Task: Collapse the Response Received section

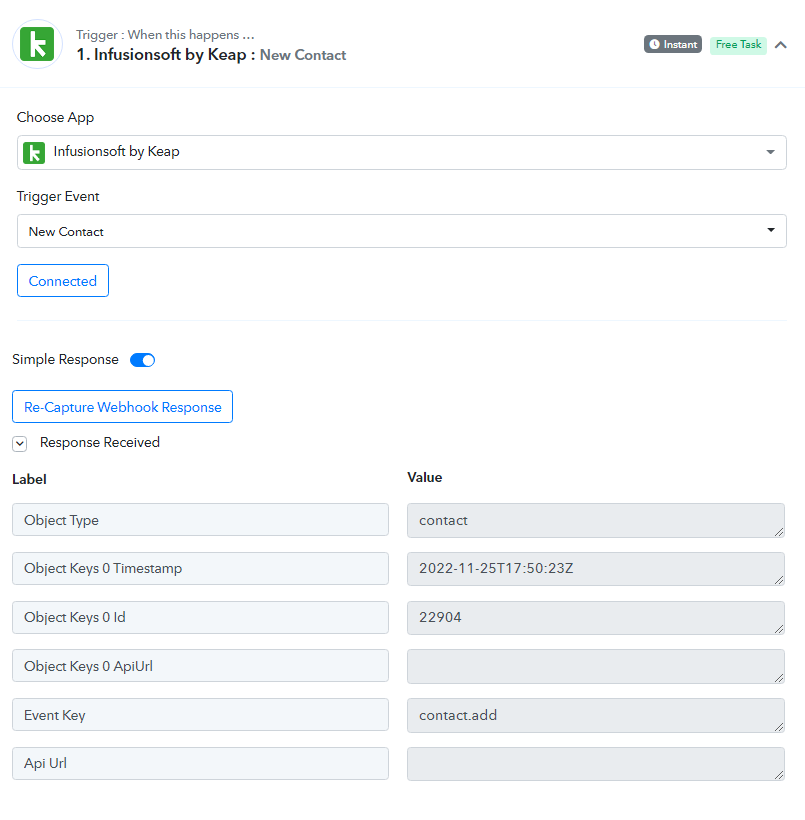Action: [x=20, y=443]
